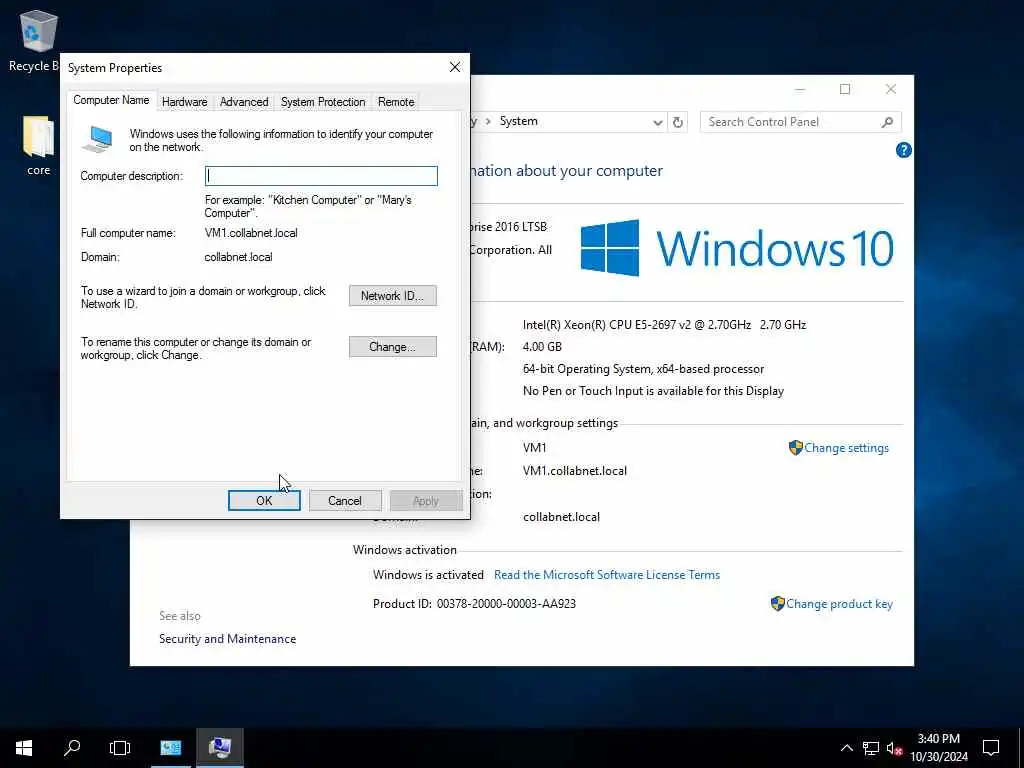Click the collabnet.local domain in Control Panel
The width and height of the screenshot is (1024, 768).
(x=561, y=517)
